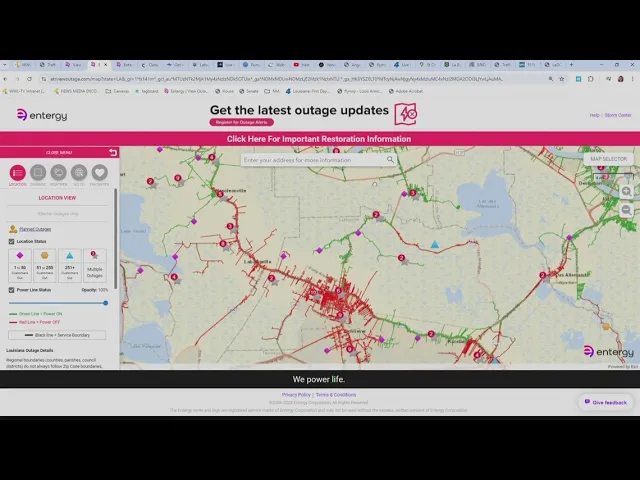Screen dimensions: 640x480
Task: Click the orange hexagon 51 to 250 legend icon
Action: [x=44, y=256]
